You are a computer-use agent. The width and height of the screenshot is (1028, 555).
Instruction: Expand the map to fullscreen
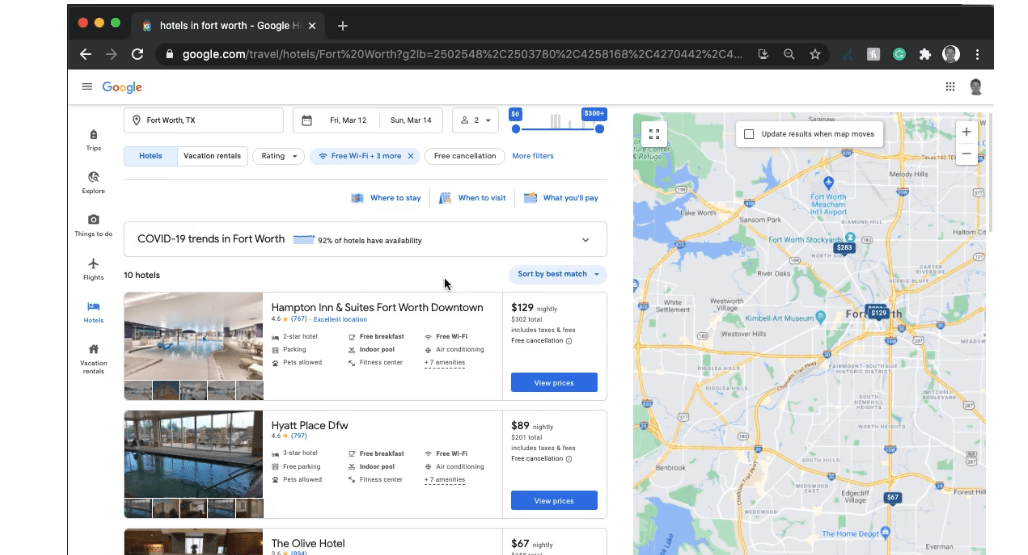pyautogui.click(x=654, y=134)
